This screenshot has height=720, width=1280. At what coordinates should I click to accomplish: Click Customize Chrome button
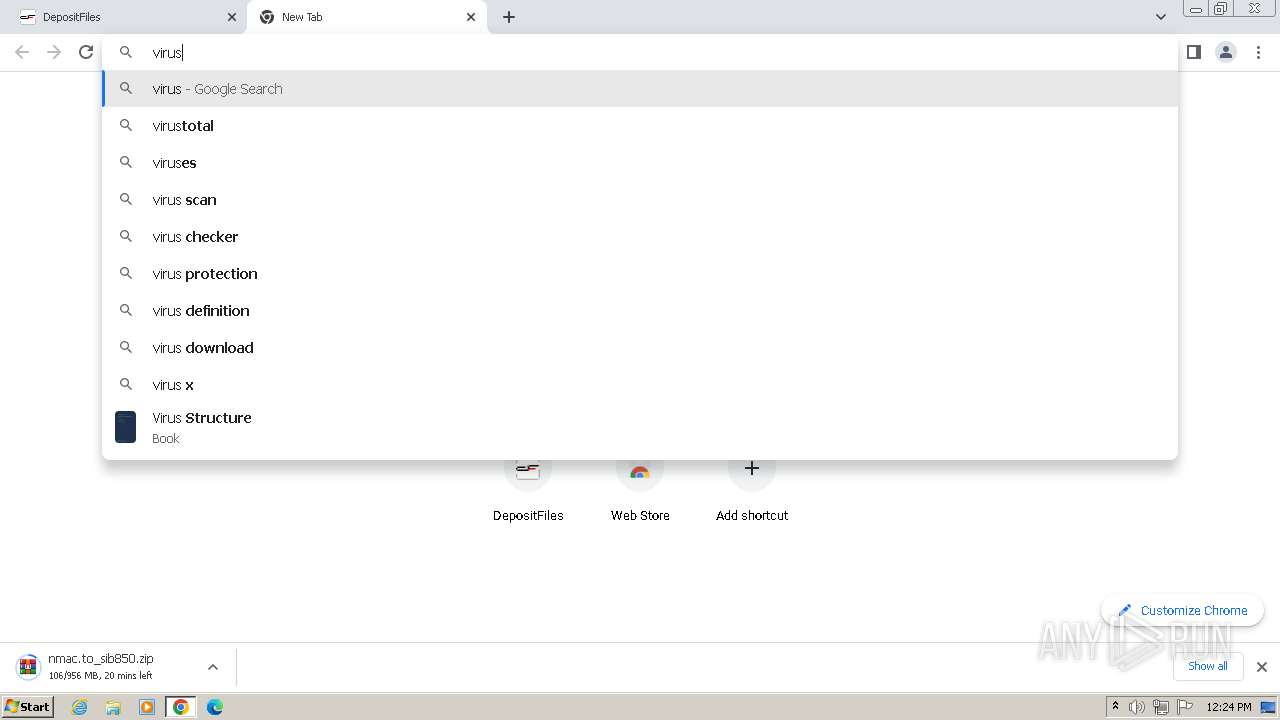[x=1183, y=610]
